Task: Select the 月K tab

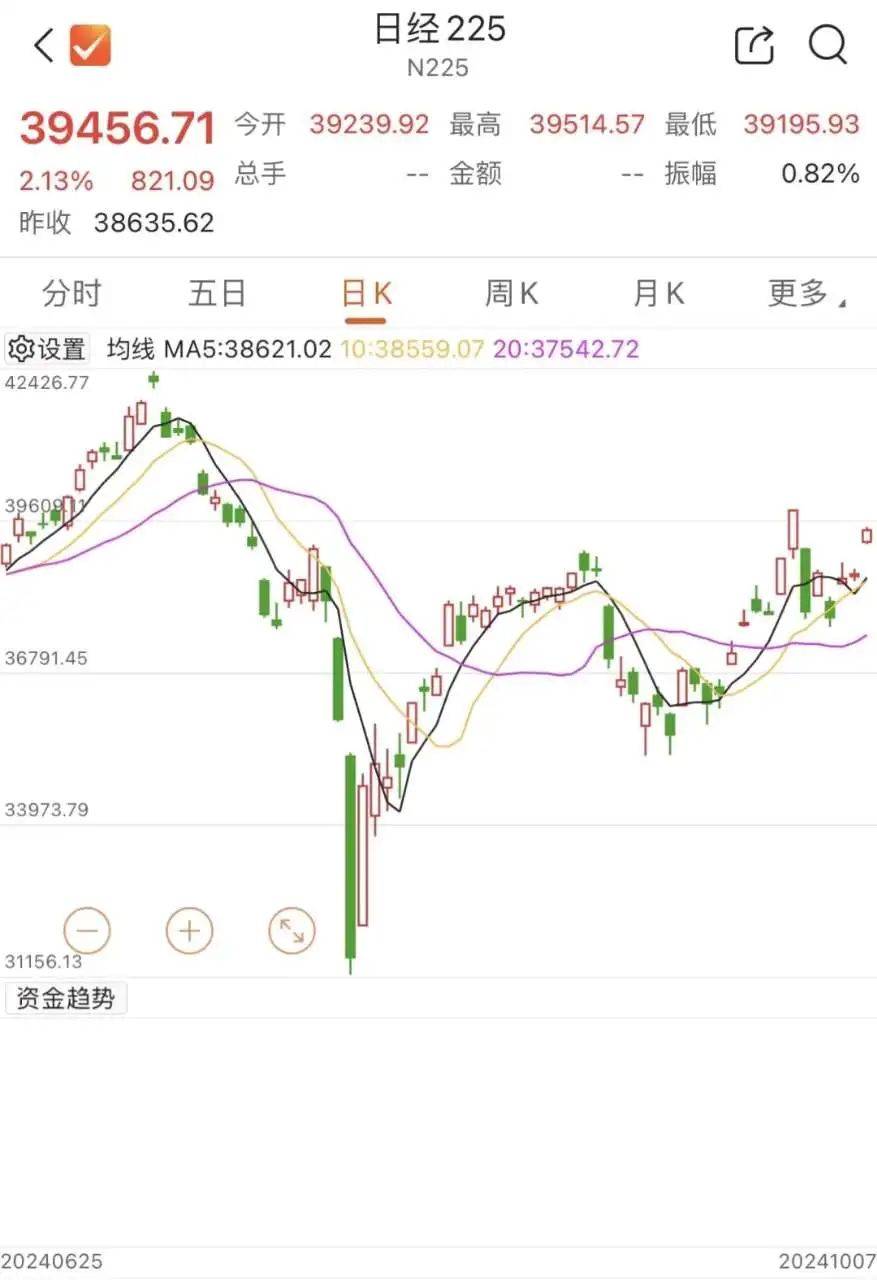Action: click(658, 294)
